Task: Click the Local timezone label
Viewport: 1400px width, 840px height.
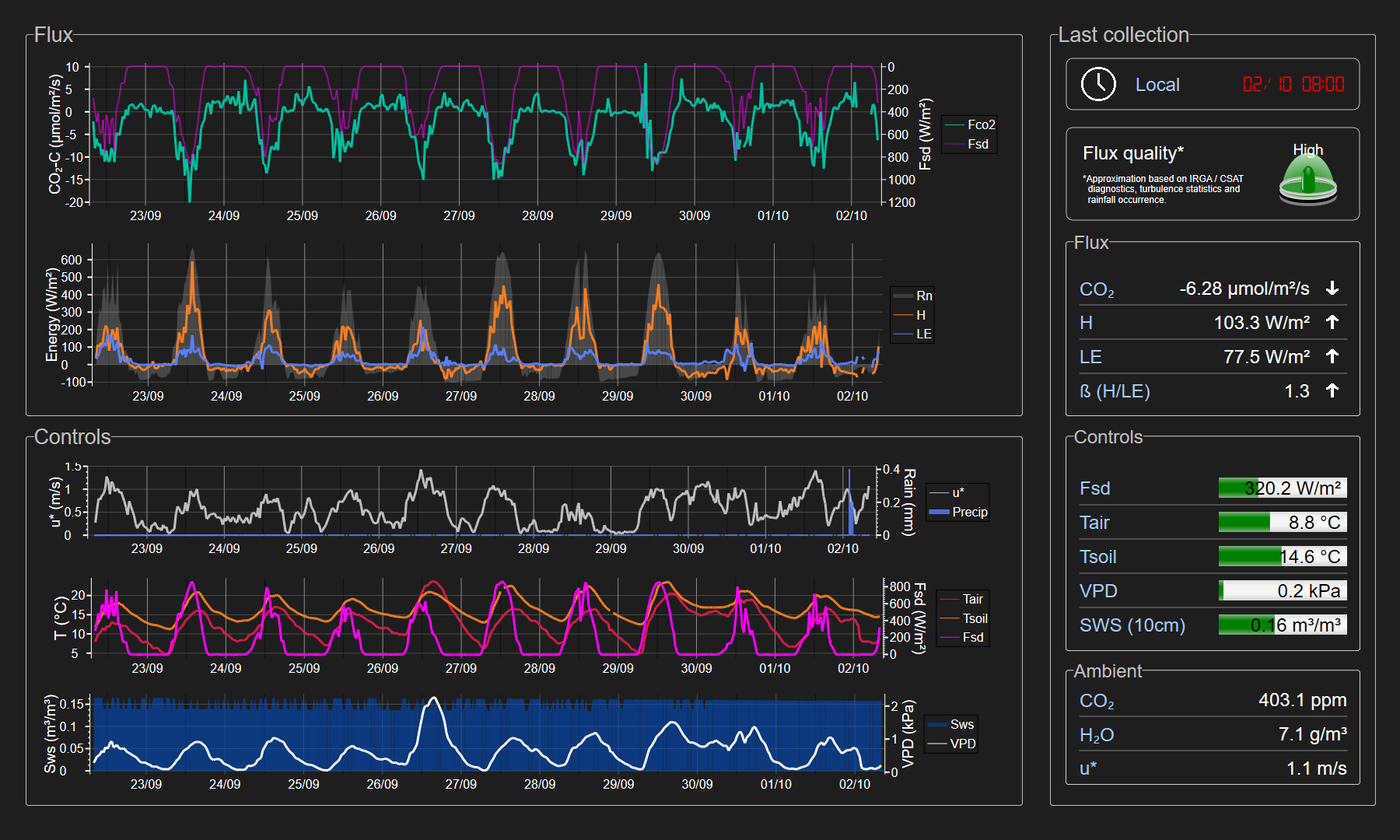Action: tap(1157, 85)
